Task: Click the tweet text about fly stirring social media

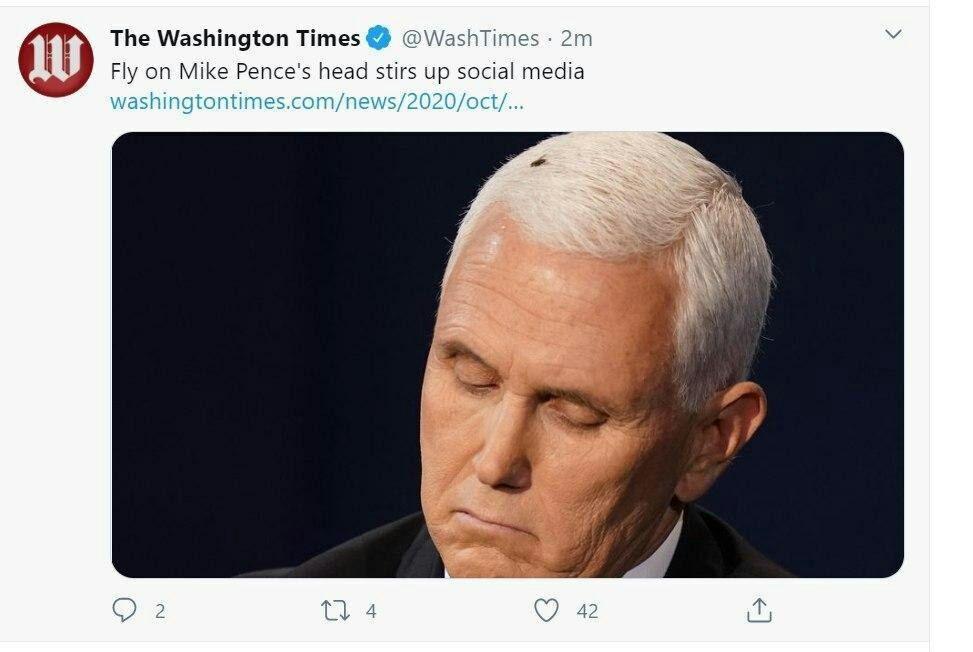Action: pyautogui.click(x=347, y=71)
